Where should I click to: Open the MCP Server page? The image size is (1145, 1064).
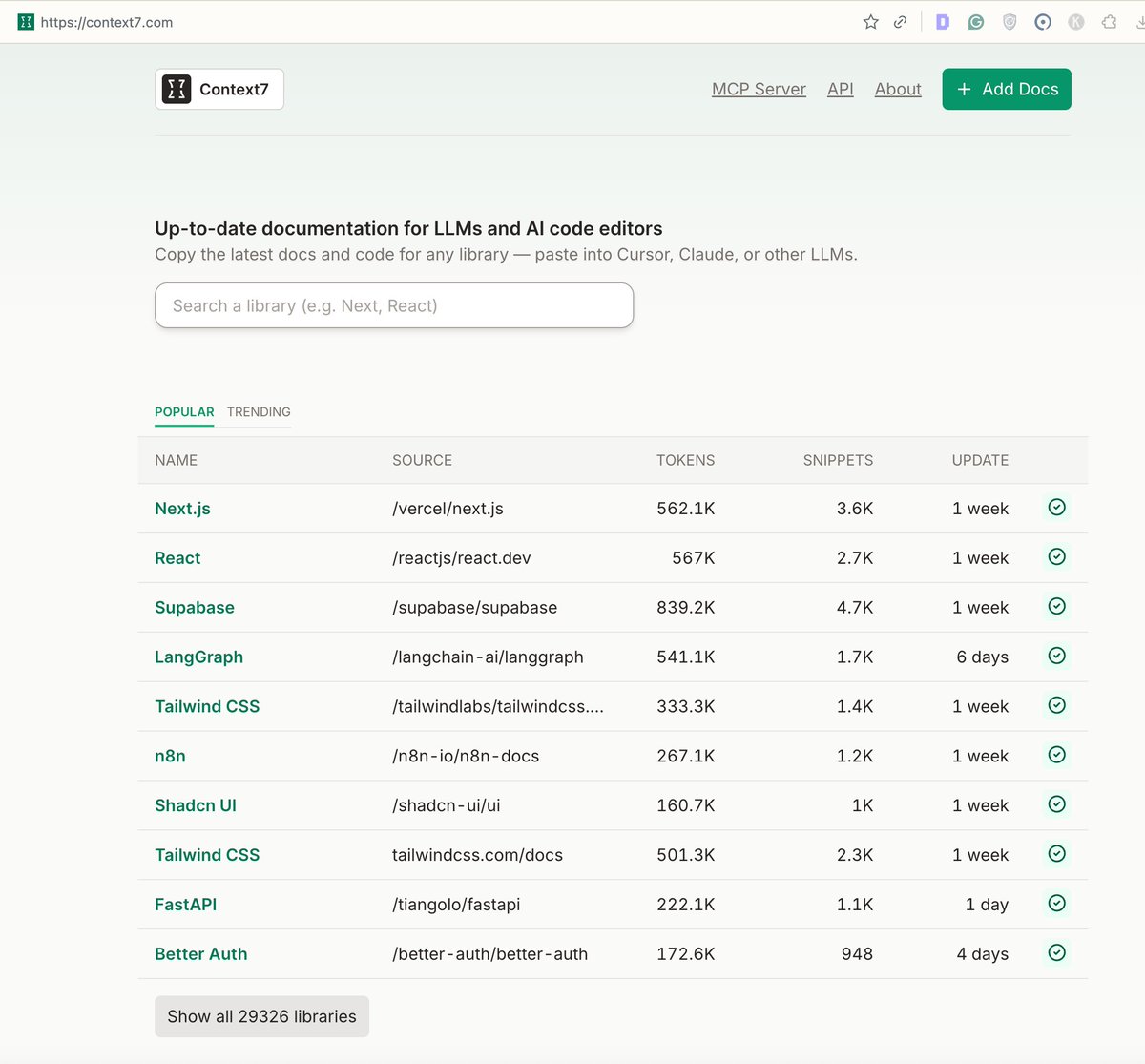[759, 89]
